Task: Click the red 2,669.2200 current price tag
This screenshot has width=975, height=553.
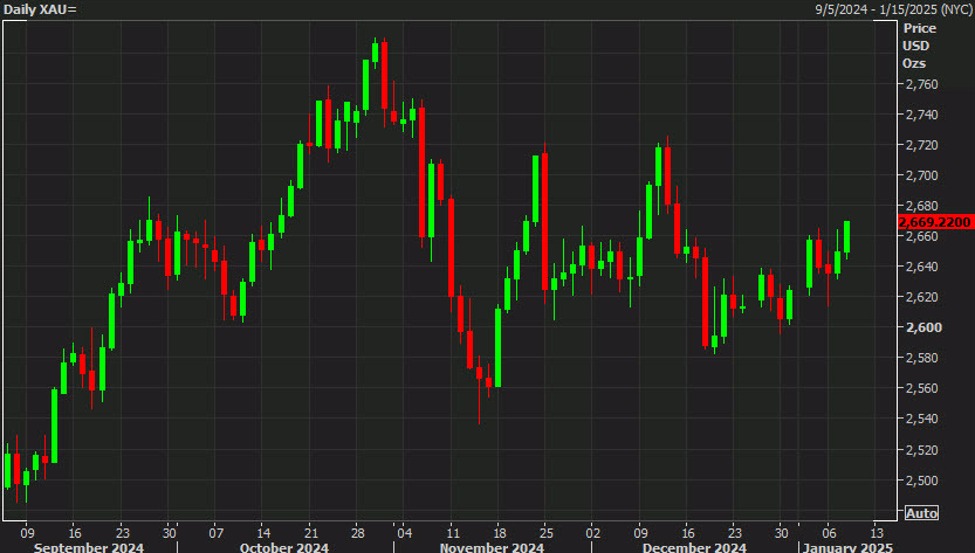Action: [x=934, y=221]
